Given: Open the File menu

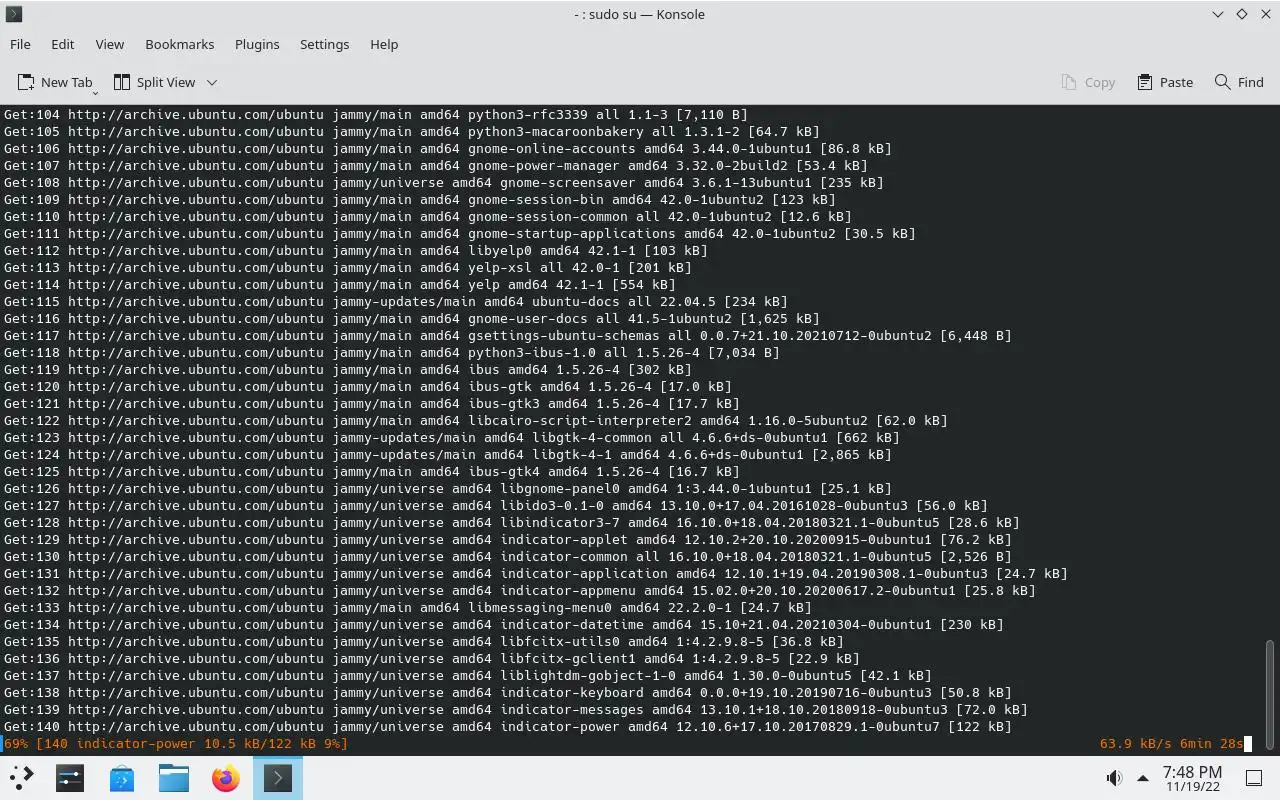Looking at the screenshot, I should [20, 44].
